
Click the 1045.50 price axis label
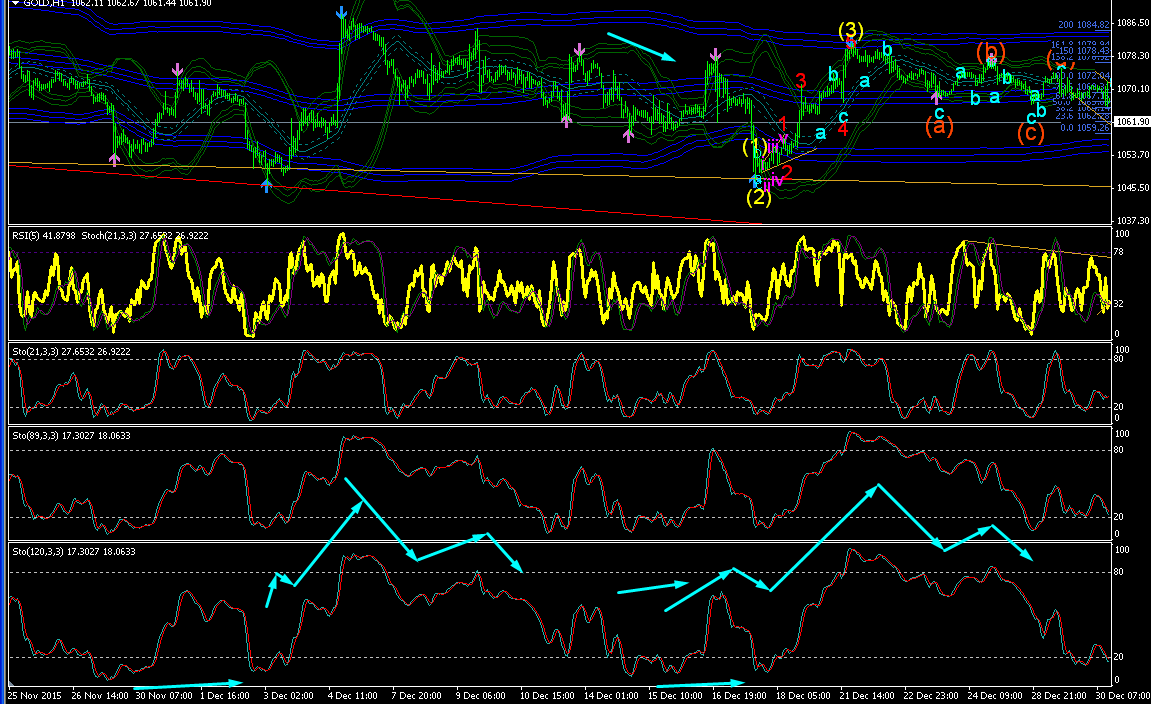(1133, 188)
